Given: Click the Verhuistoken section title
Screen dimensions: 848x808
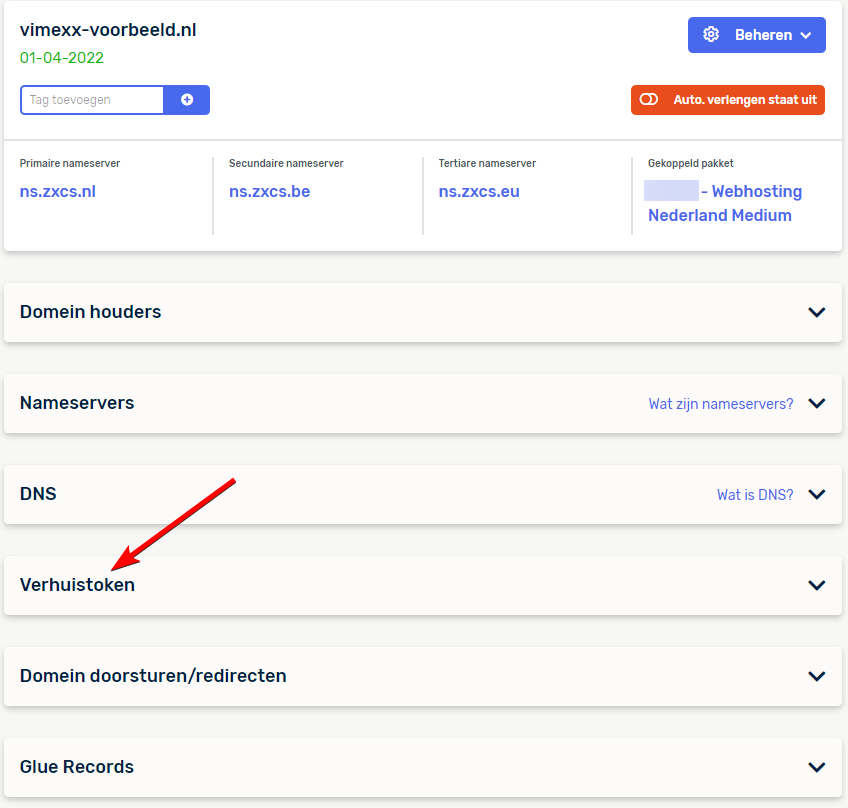Looking at the screenshot, I should coord(77,585).
